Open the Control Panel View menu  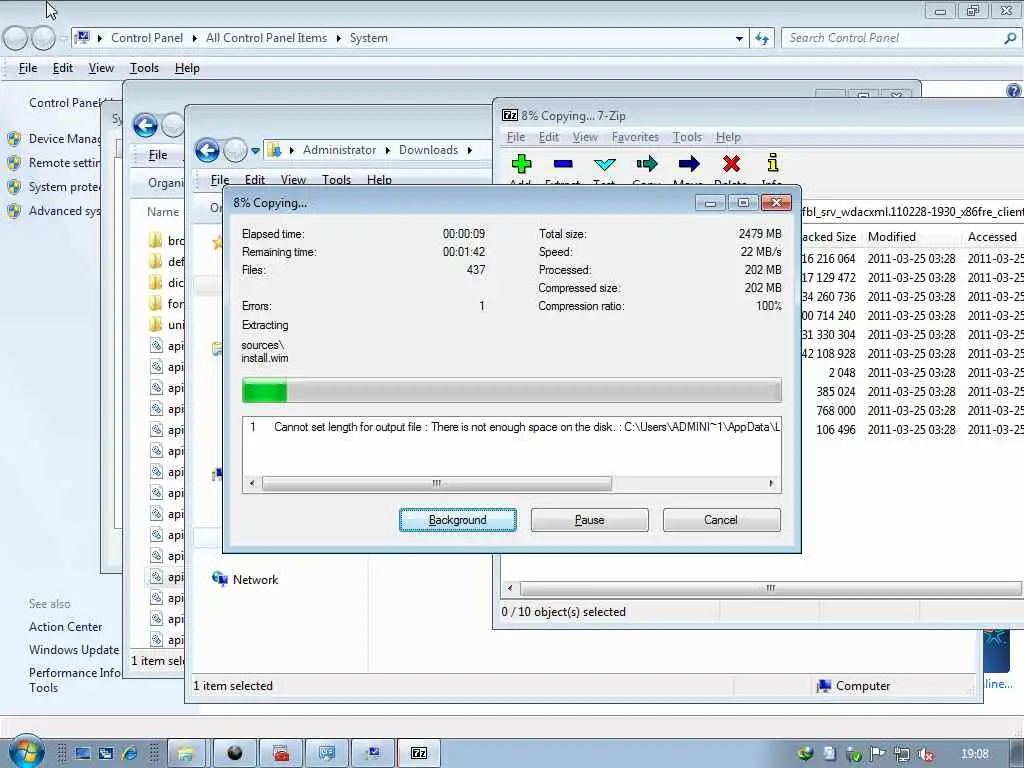pyautogui.click(x=101, y=68)
